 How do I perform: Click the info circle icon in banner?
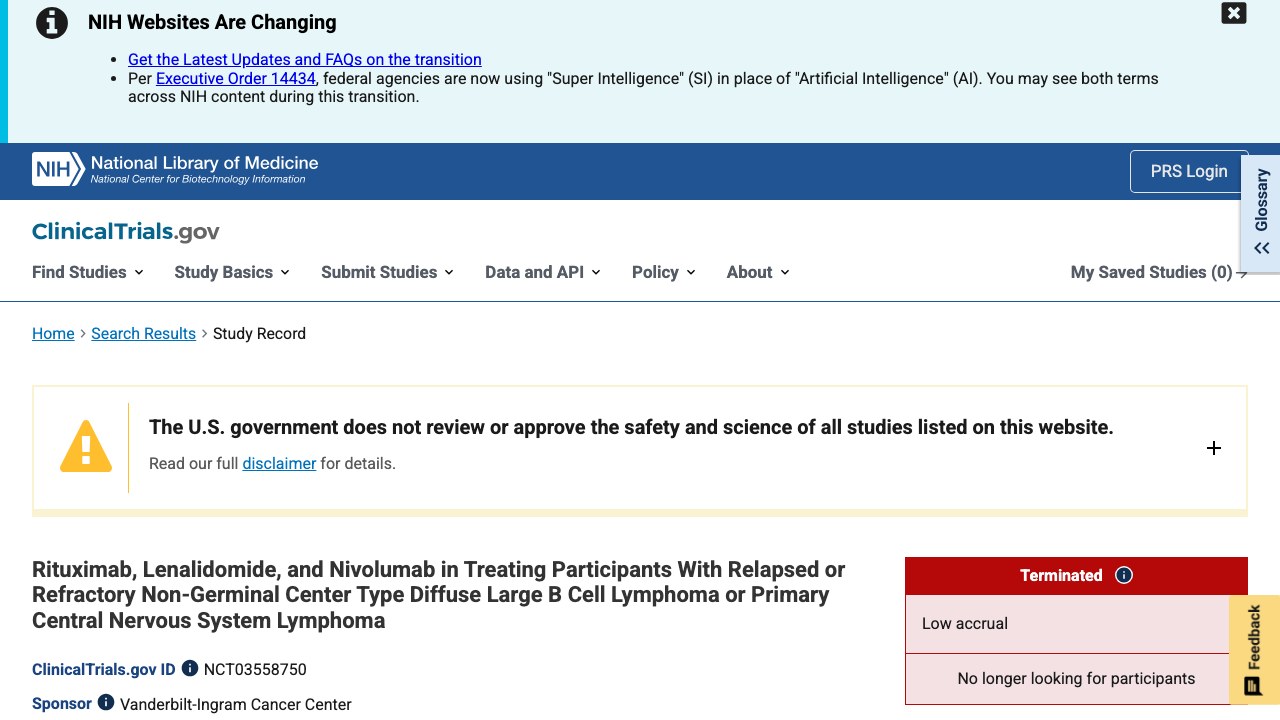(52, 22)
